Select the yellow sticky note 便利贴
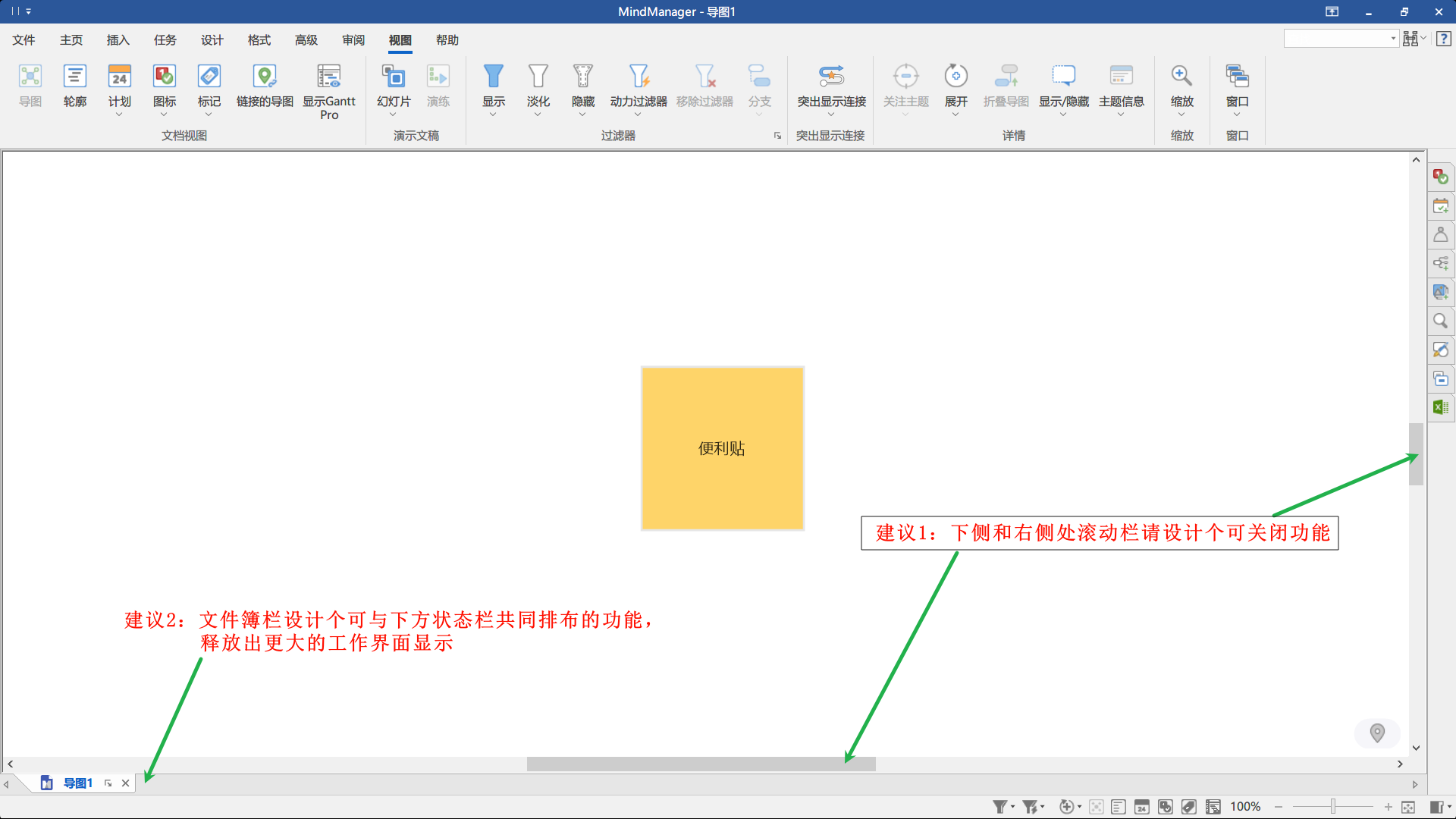The width and height of the screenshot is (1456, 819). [x=722, y=448]
